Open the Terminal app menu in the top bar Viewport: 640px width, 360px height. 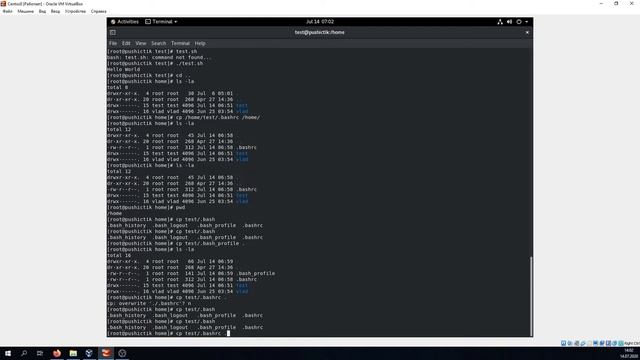(161, 22)
